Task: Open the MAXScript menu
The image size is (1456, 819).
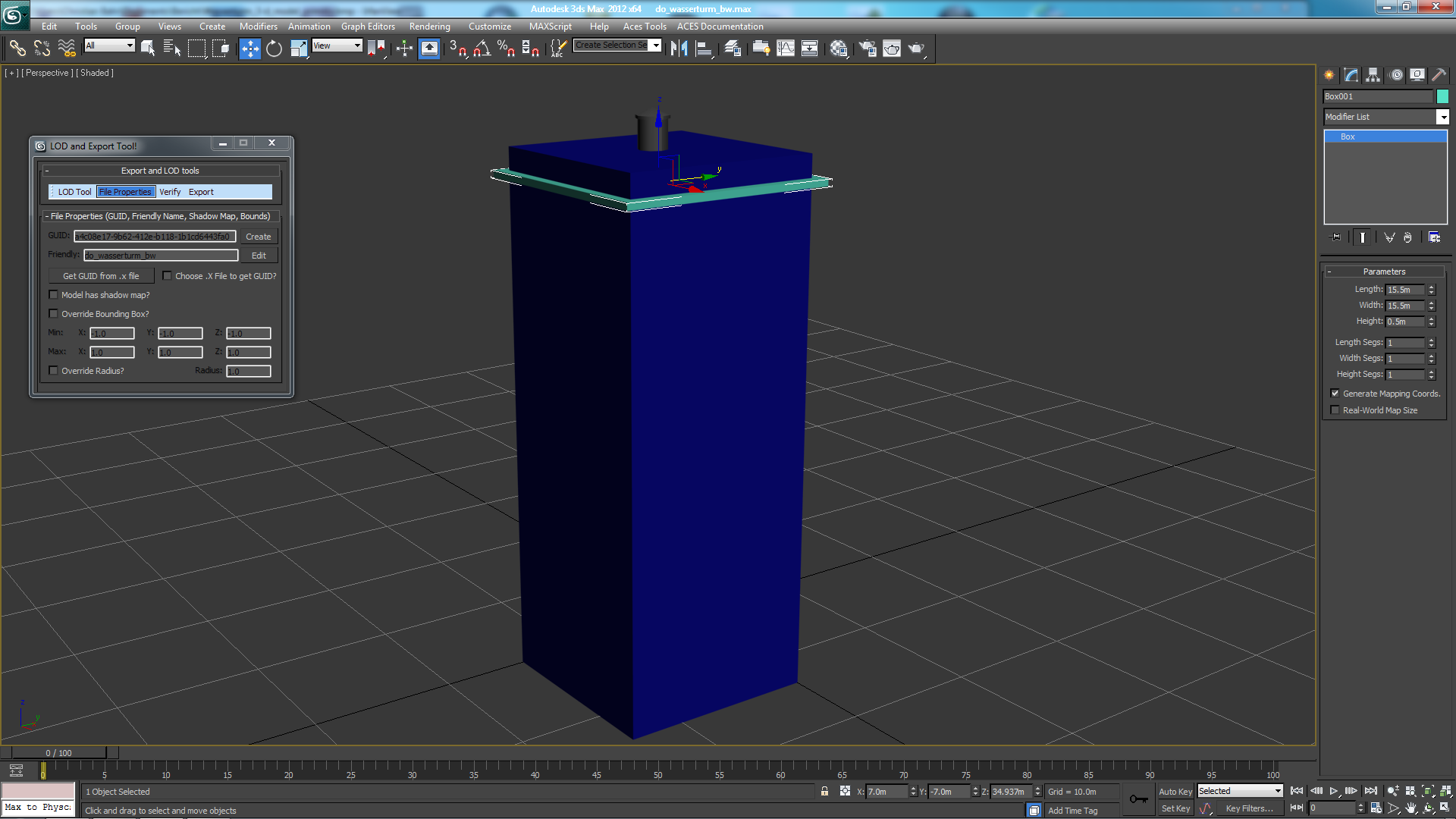Action: (x=550, y=27)
